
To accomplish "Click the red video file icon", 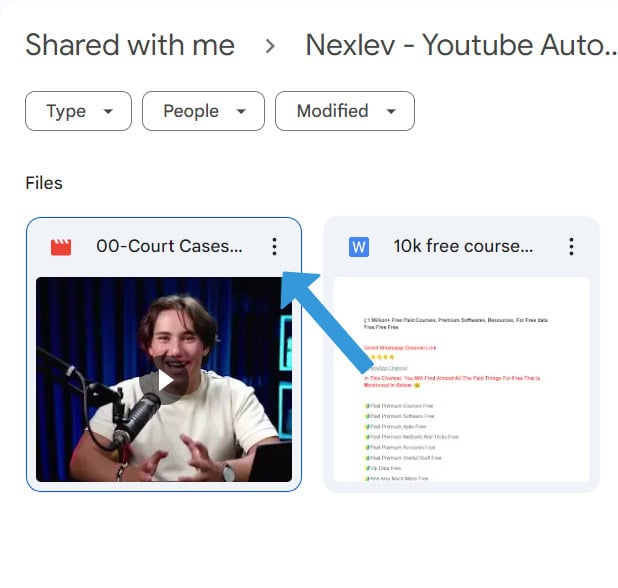I will (x=61, y=247).
